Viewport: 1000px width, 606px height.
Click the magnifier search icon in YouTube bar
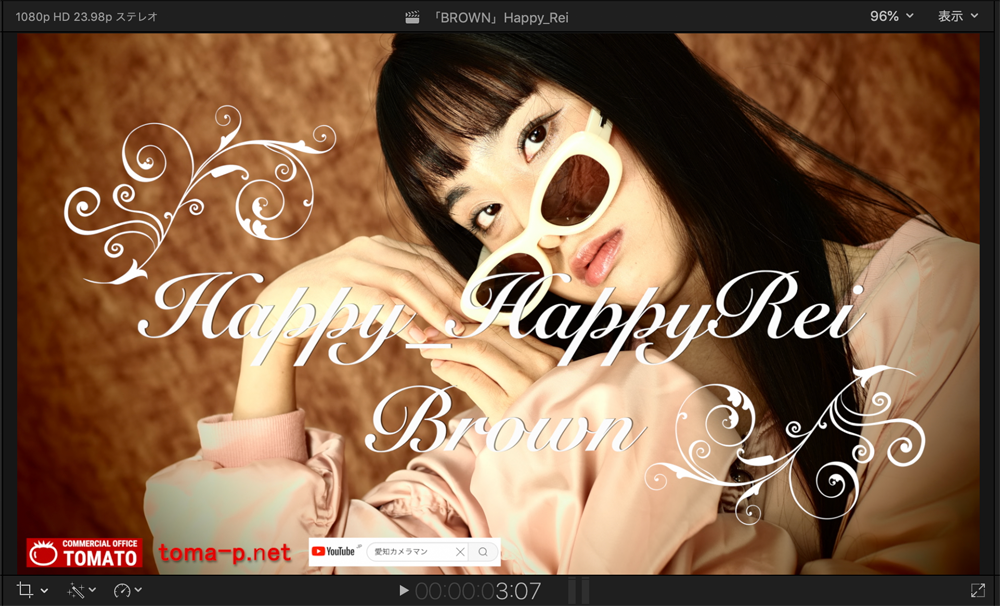pyautogui.click(x=483, y=552)
